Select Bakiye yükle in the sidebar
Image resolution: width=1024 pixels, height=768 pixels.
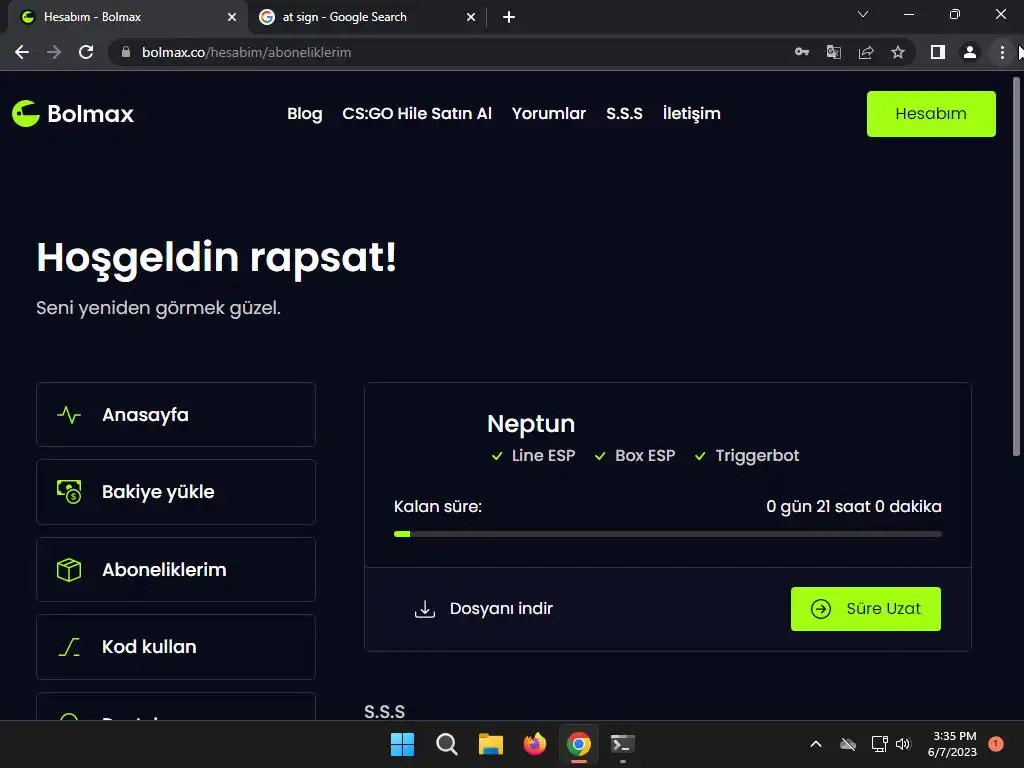176,492
